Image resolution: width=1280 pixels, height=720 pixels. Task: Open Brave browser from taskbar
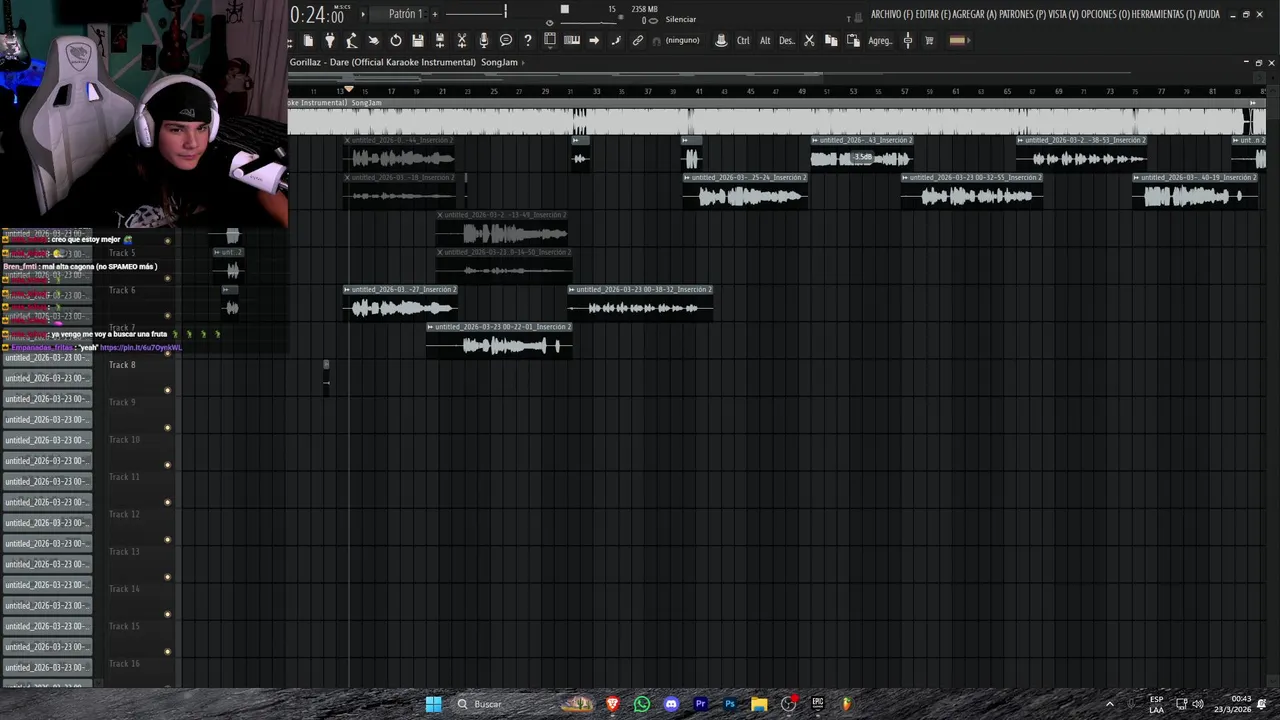[612, 704]
